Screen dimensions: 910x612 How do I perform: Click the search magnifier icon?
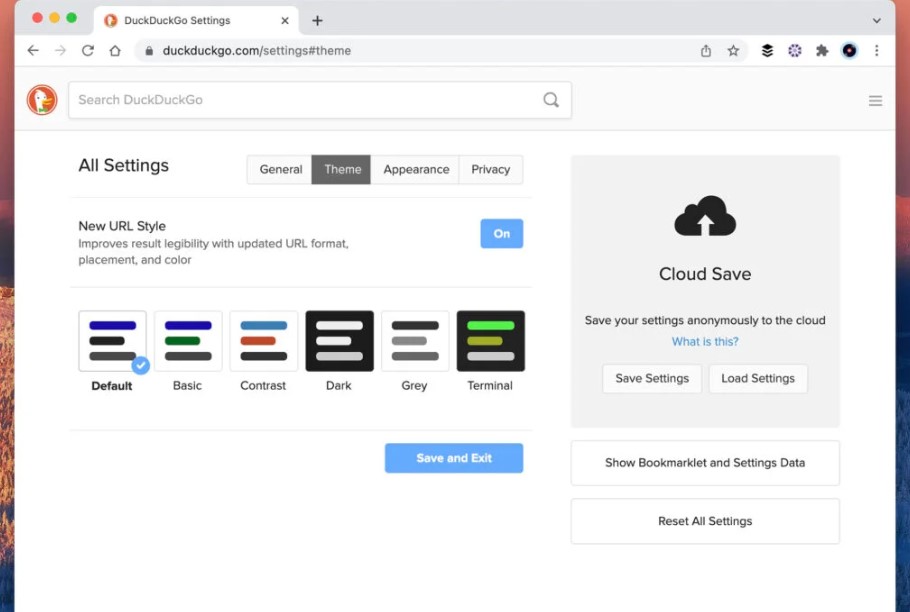pyautogui.click(x=551, y=100)
